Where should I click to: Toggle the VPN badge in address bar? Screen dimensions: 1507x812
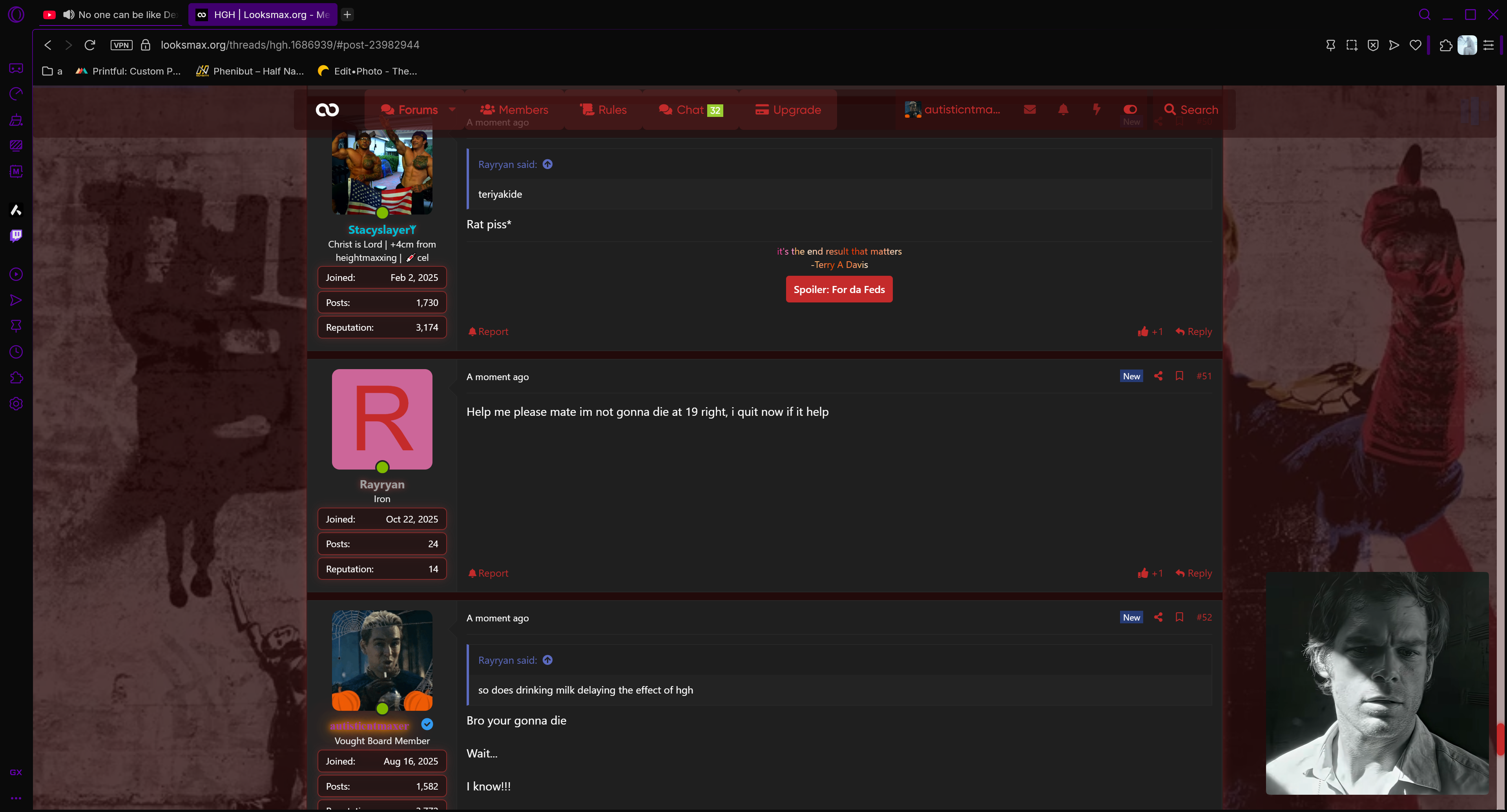coord(121,45)
